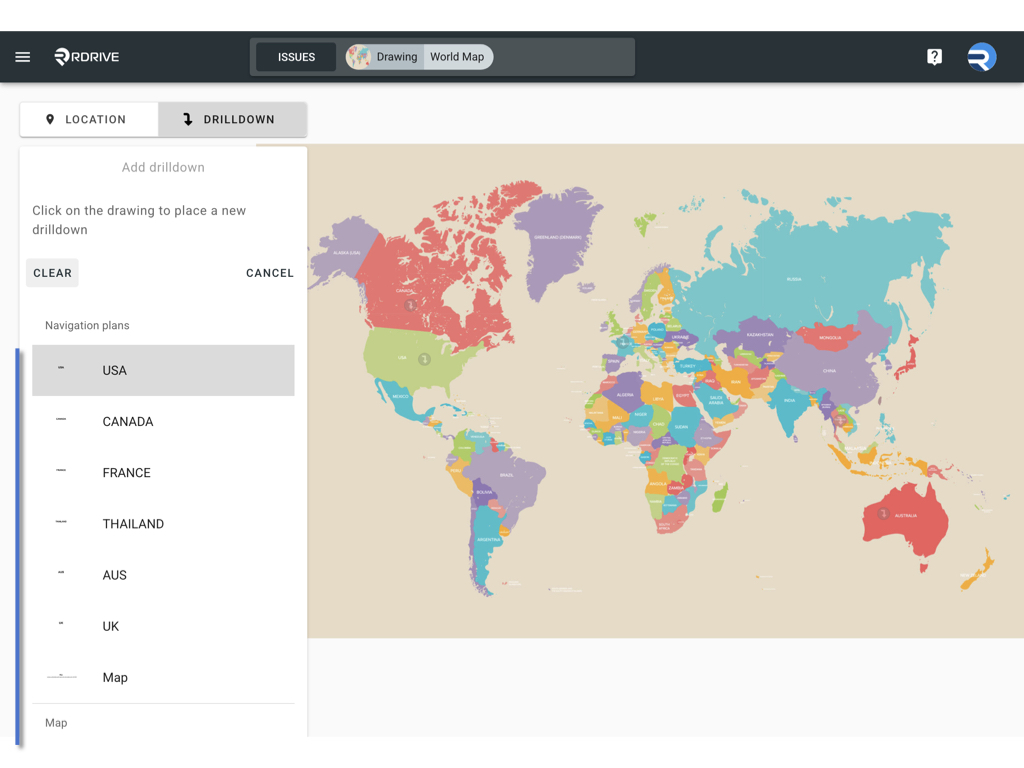Click the World Map breadcrumb label

457,57
